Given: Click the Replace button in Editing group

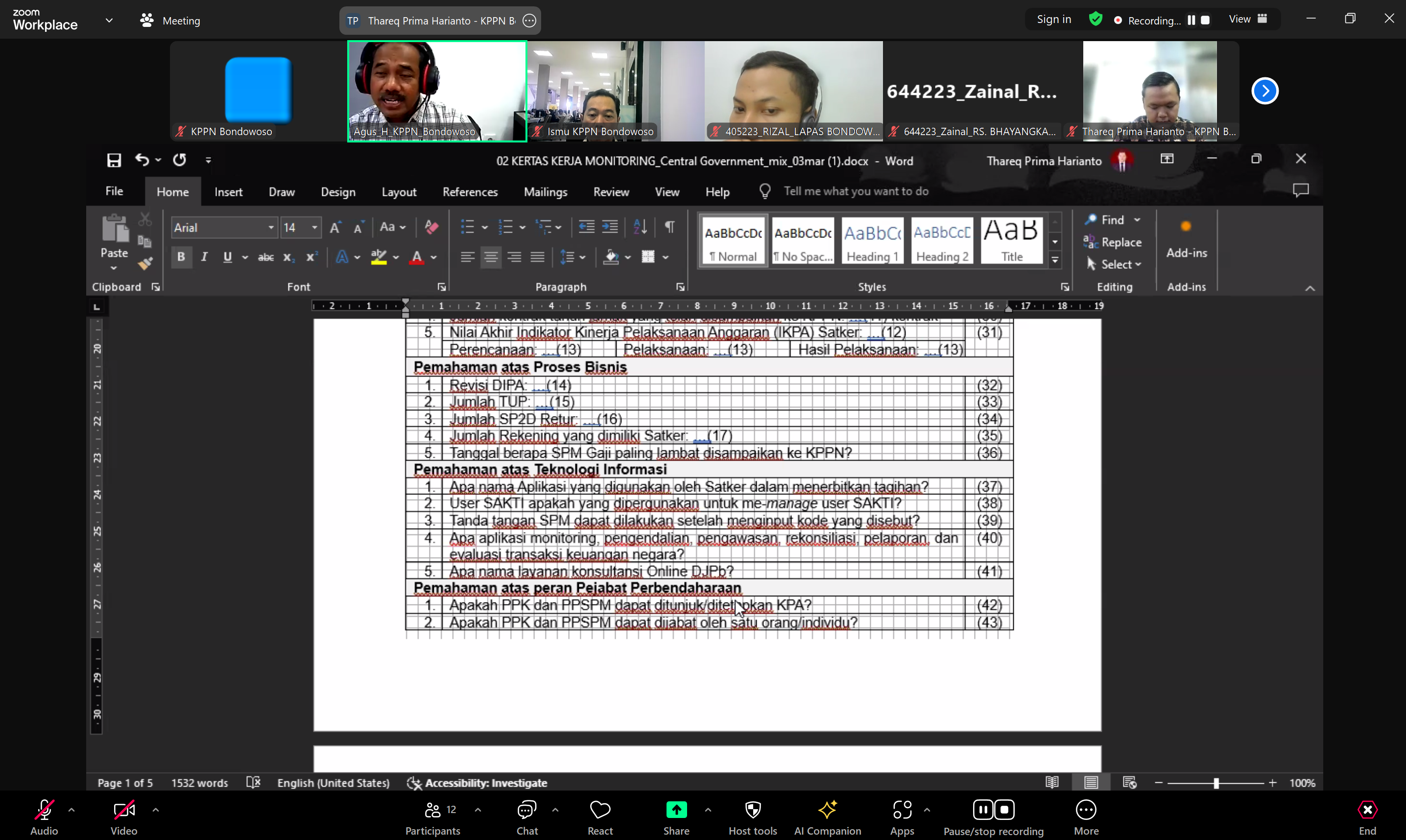Looking at the screenshot, I should click(x=1113, y=242).
